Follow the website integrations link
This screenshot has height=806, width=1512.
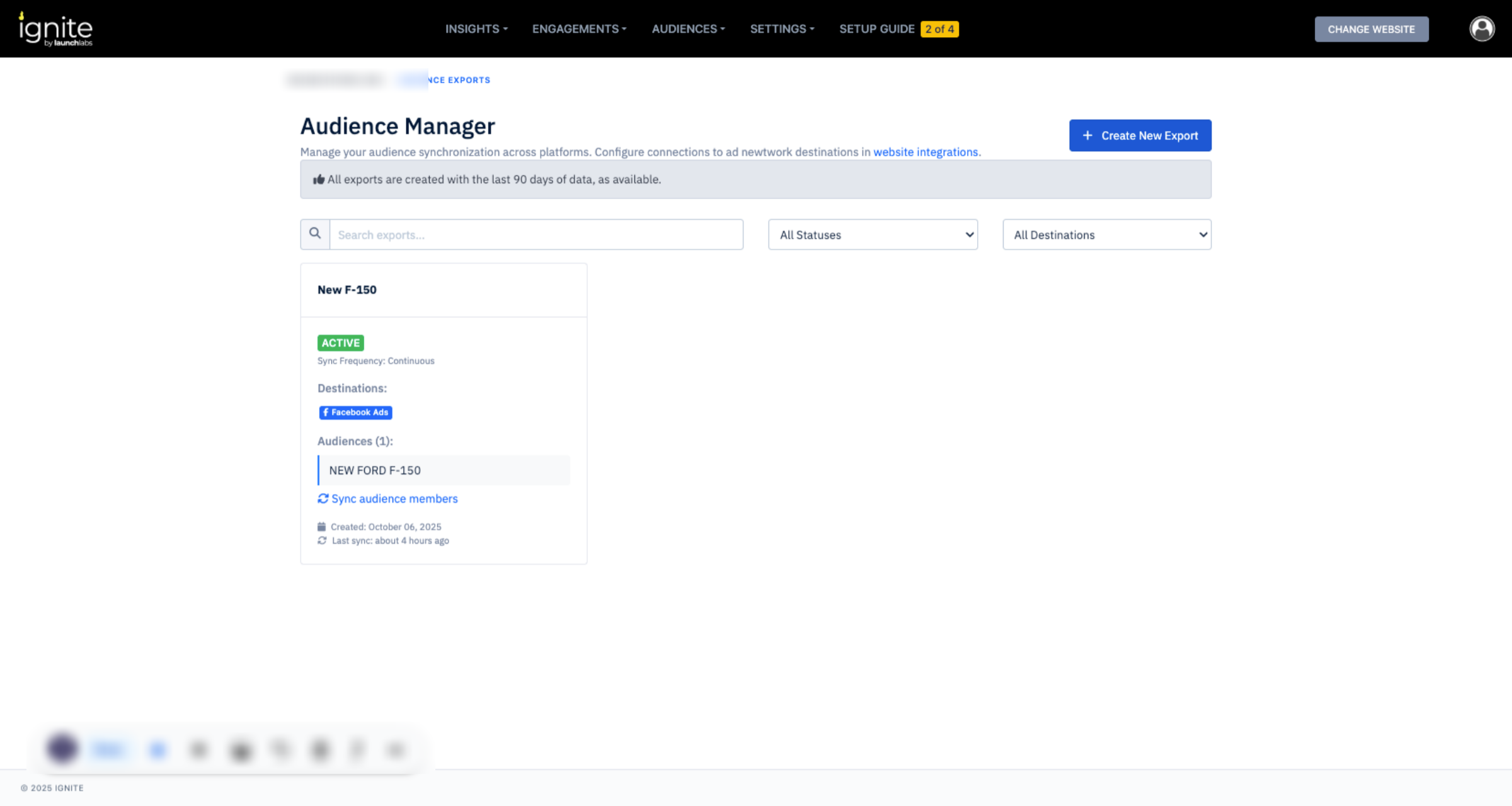click(925, 152)
